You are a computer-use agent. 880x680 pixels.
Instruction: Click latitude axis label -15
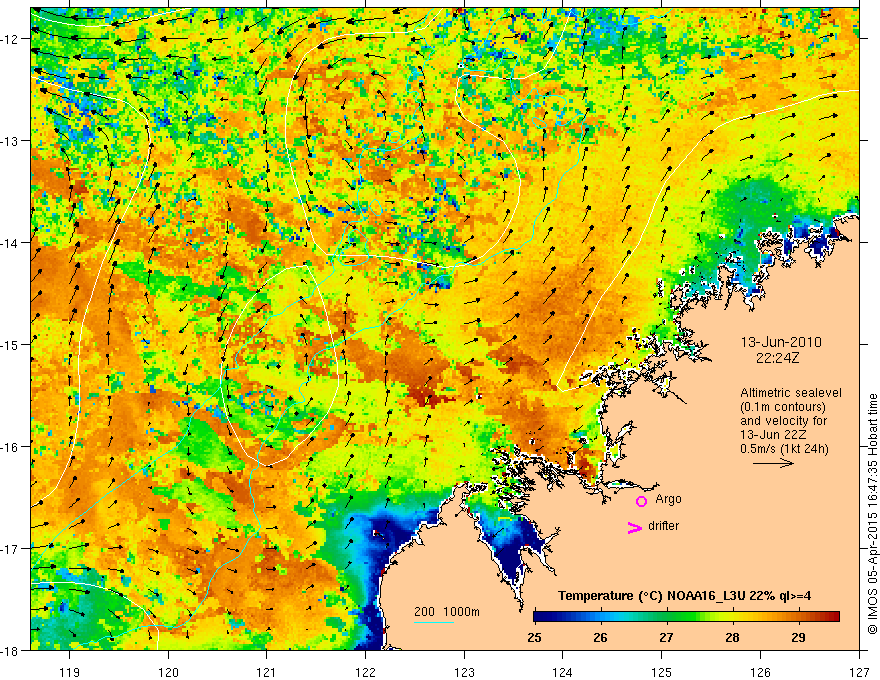10,344
